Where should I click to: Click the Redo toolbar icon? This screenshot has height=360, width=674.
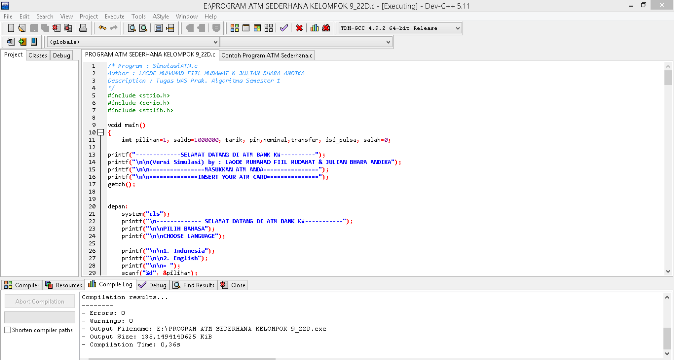(113, 28)
